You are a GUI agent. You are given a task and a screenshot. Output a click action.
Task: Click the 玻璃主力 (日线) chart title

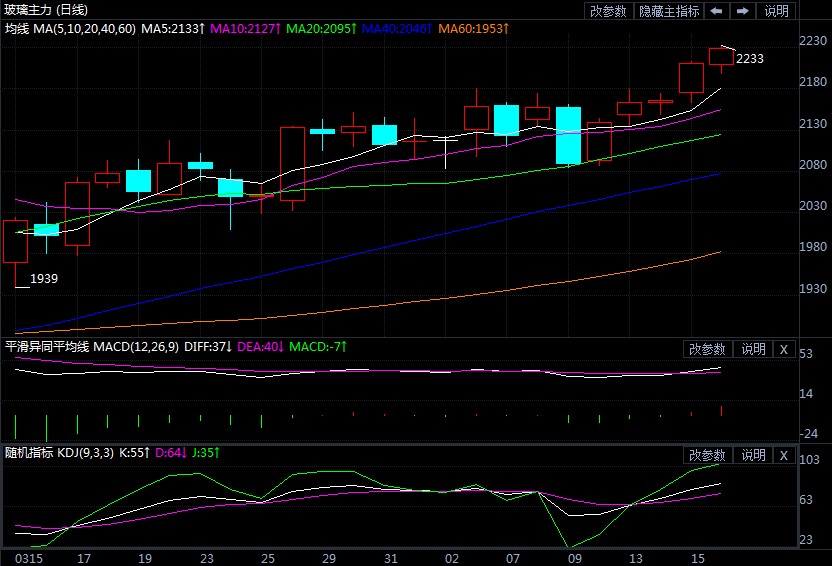click(46, 10)
